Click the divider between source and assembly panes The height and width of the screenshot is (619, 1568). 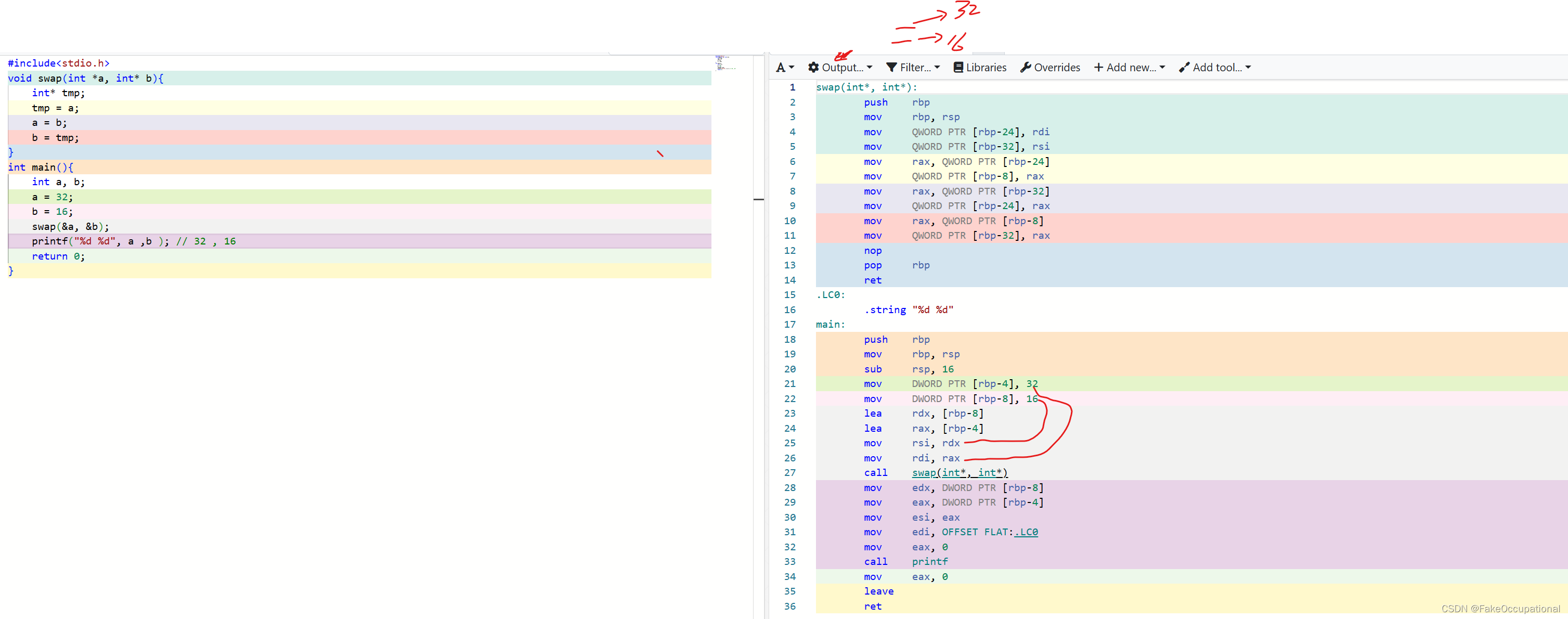[759, 199]
